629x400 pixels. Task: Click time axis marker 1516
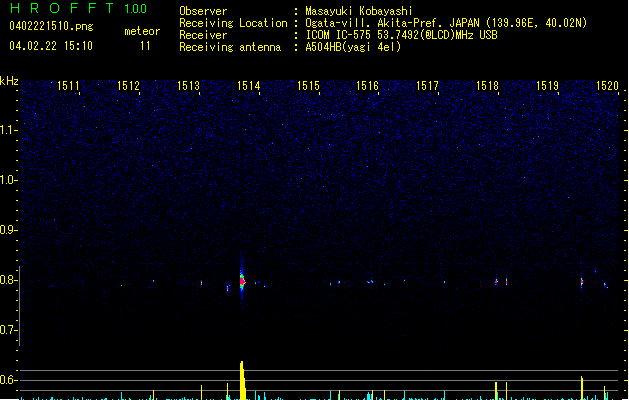pos(367,86)
